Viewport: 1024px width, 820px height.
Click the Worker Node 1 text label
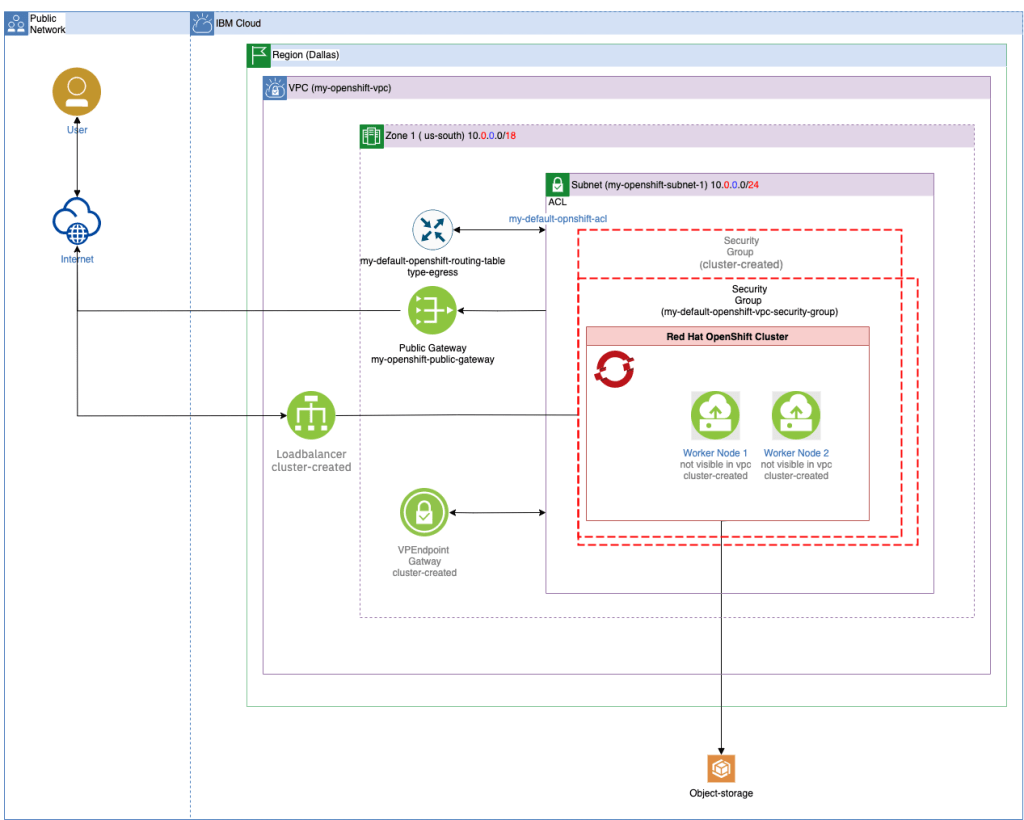(715, 453)
